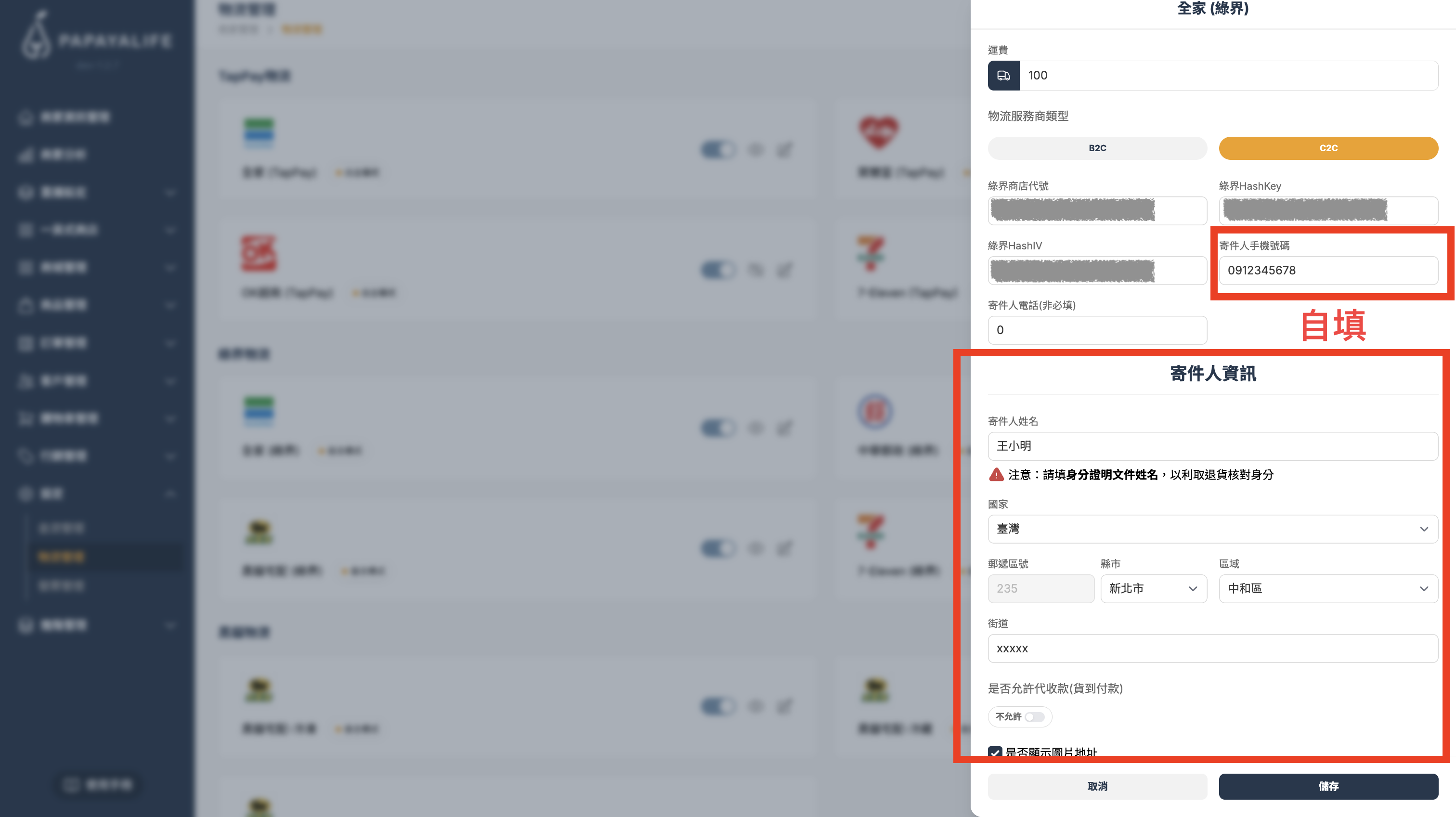The width and height of the screenshot is (1456, 817).
Task: Click the 取消 cancel button
Action: tap(1097, 787)
